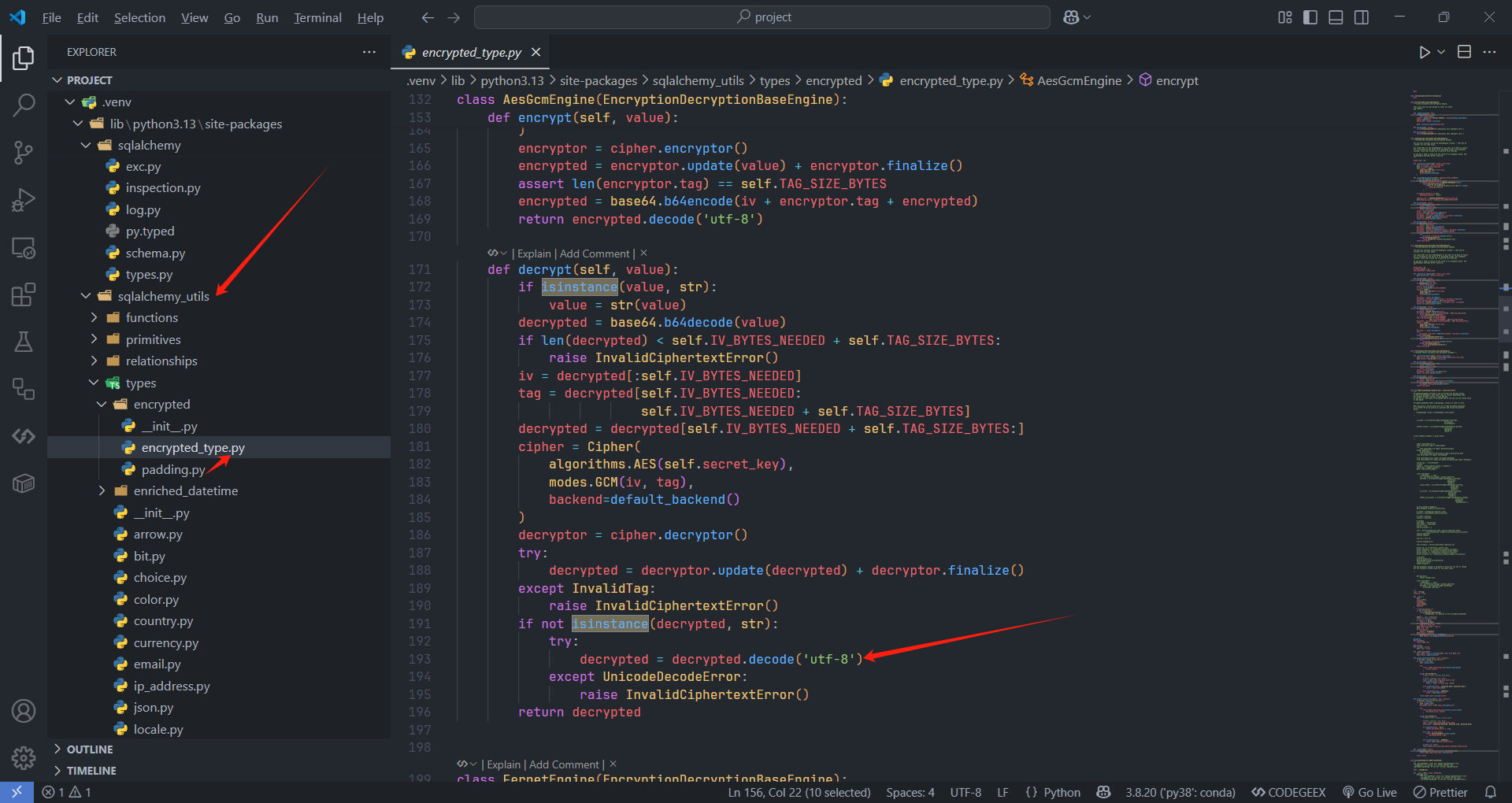Open the Testing flask view

pos(24,342)
